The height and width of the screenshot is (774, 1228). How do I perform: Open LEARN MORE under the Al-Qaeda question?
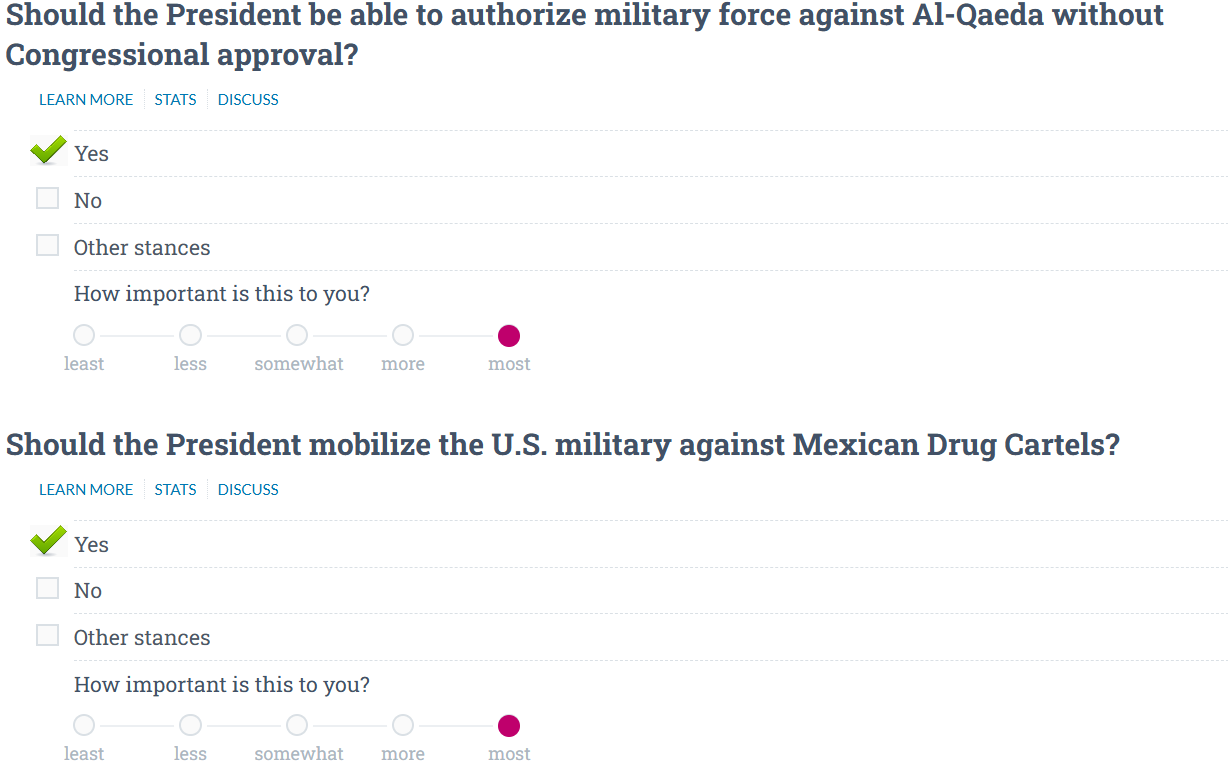(86, 99)
